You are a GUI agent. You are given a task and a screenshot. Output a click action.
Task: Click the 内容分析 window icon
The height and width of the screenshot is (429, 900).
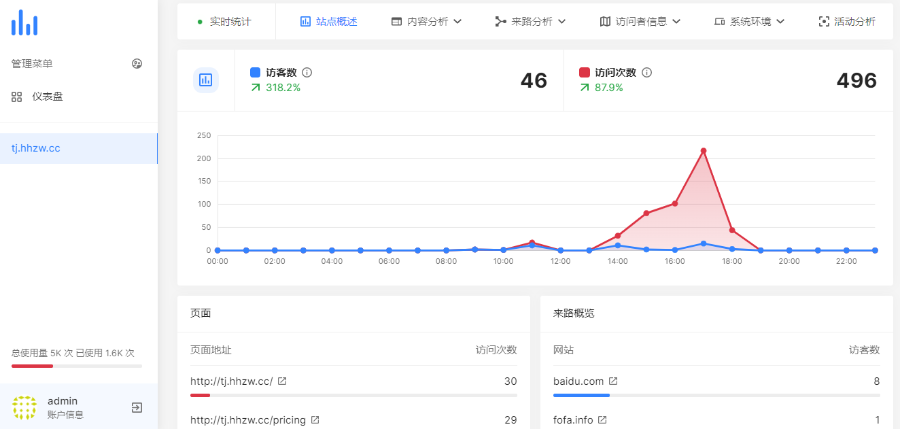[396, 22]
